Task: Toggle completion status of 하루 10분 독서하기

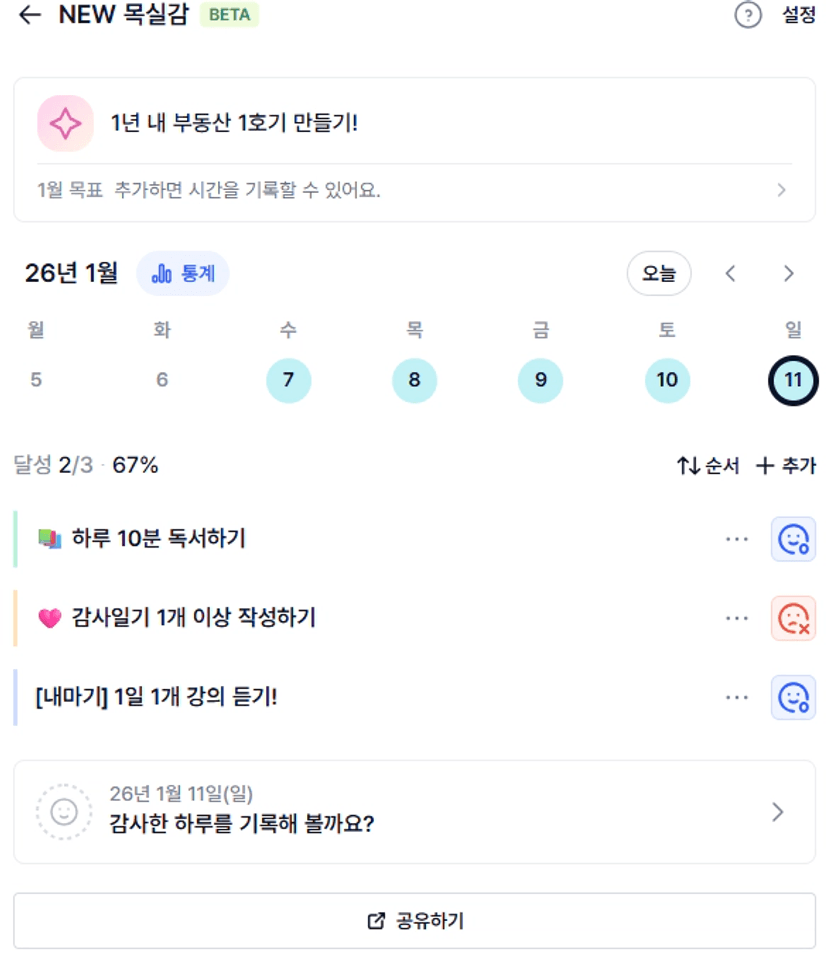Action: click(793, 539)
